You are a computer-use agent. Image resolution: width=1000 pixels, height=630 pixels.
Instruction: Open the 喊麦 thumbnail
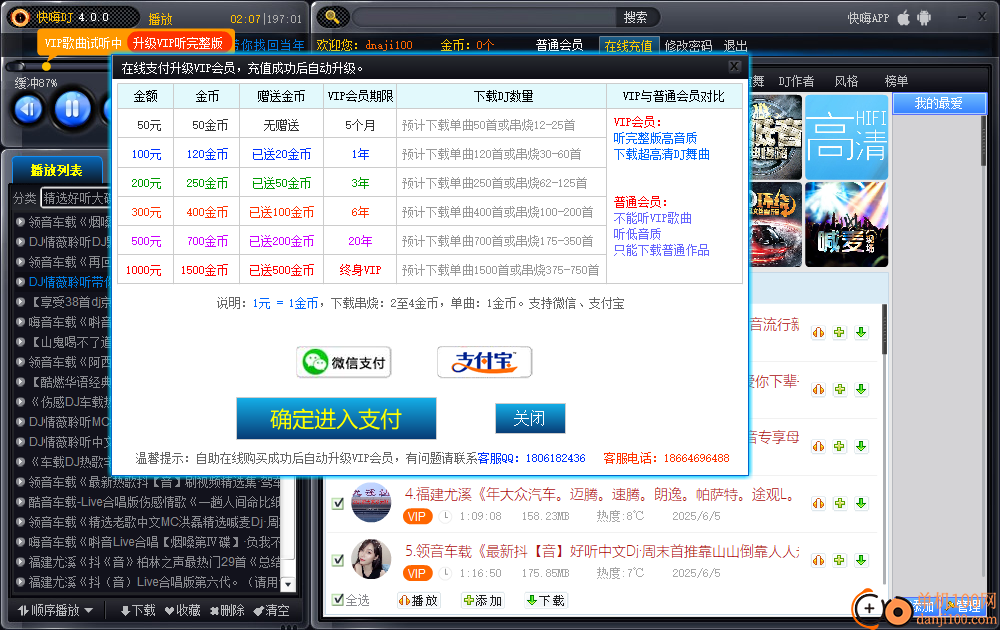[x=846, y=224]
